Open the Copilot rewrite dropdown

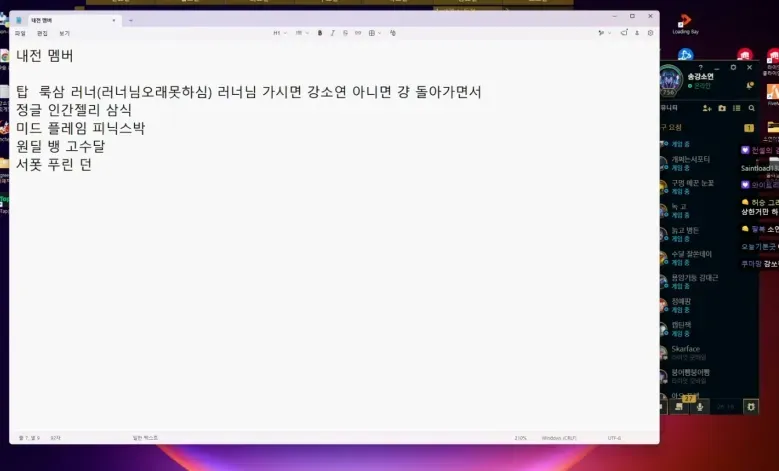click(x=604, y=33)
